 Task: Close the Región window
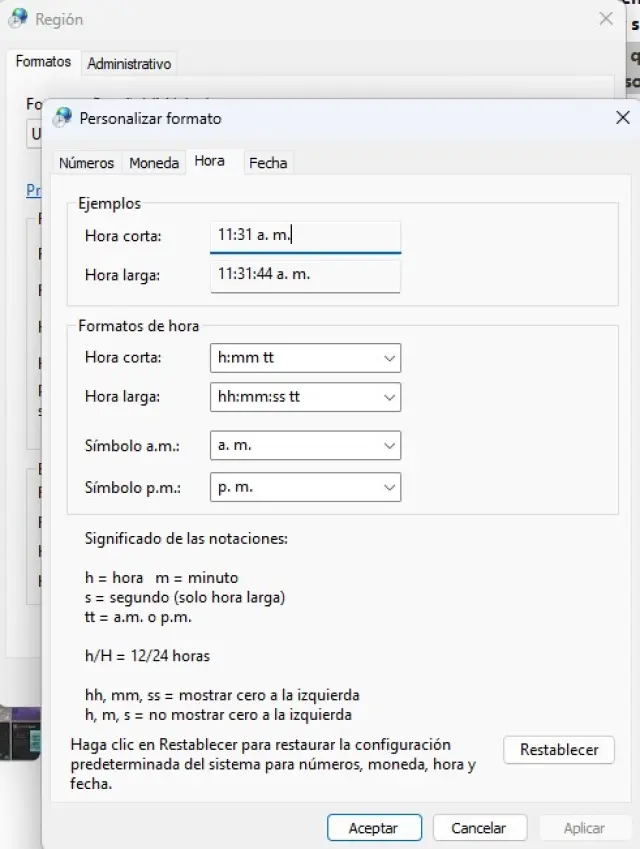point(606,19)
